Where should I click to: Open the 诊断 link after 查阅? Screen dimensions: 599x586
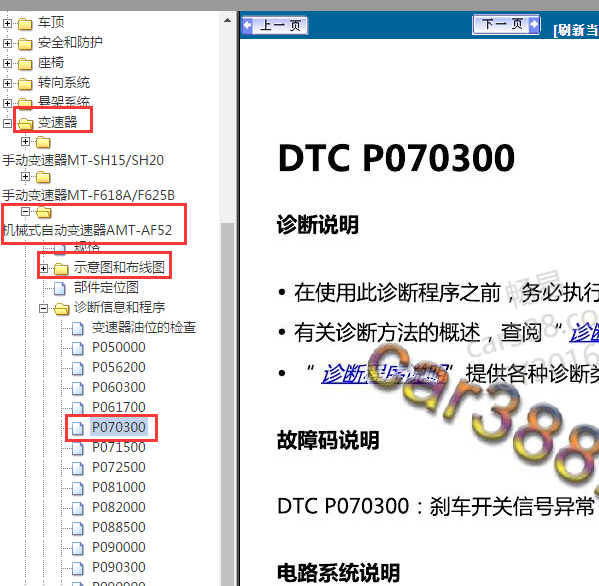tap(584, 333)
